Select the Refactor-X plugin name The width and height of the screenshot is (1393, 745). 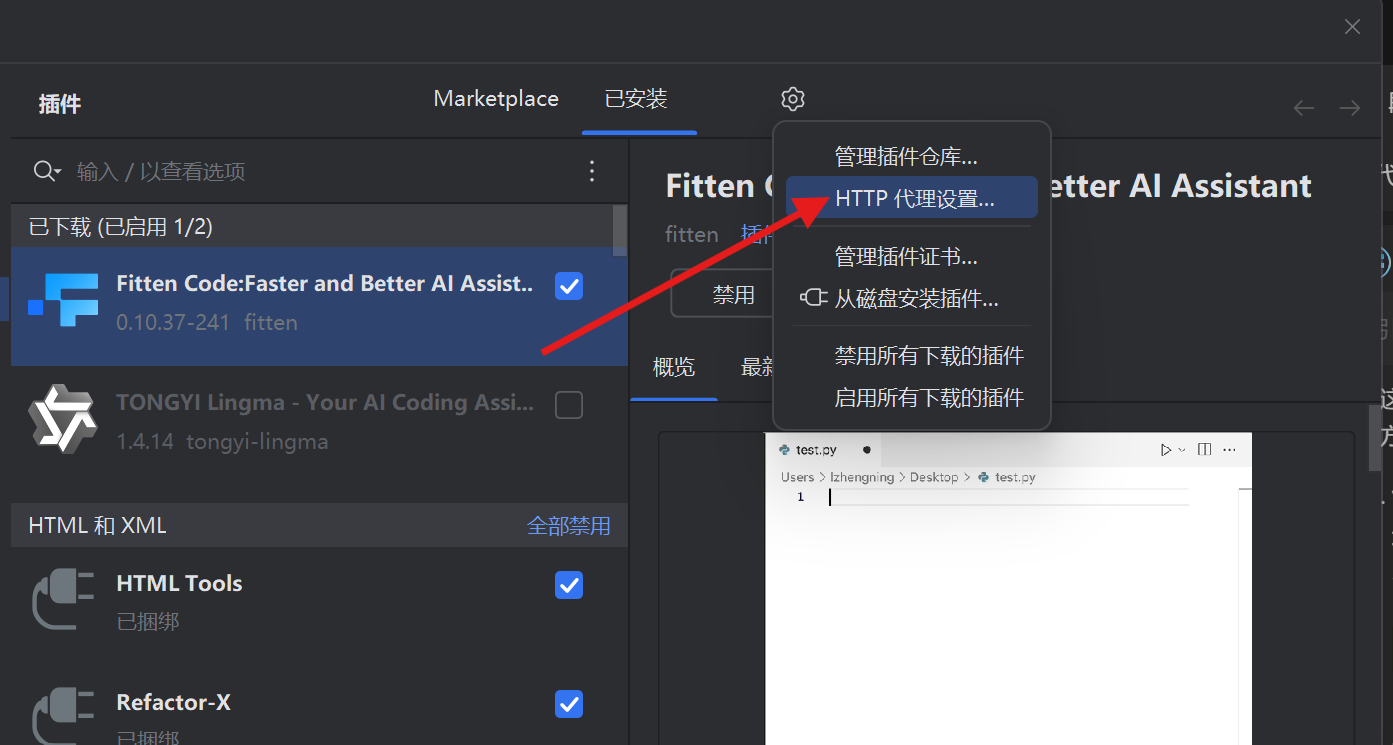tap(174, 702)
